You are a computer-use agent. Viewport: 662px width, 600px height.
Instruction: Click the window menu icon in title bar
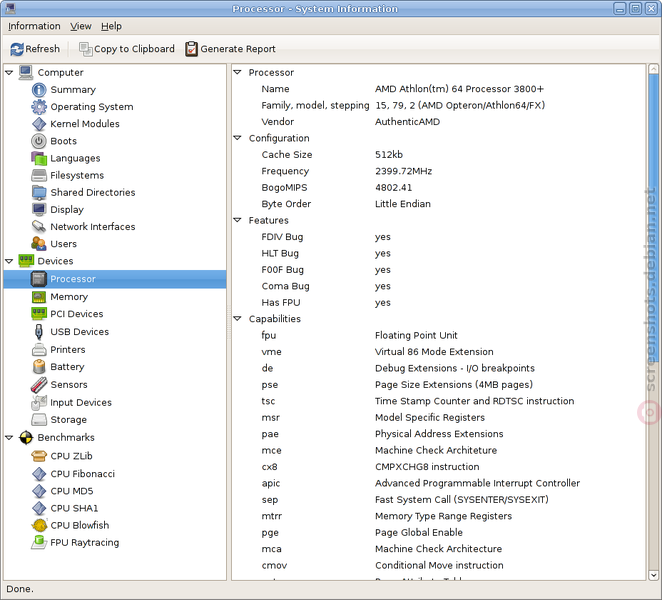[x=10, y=8]
